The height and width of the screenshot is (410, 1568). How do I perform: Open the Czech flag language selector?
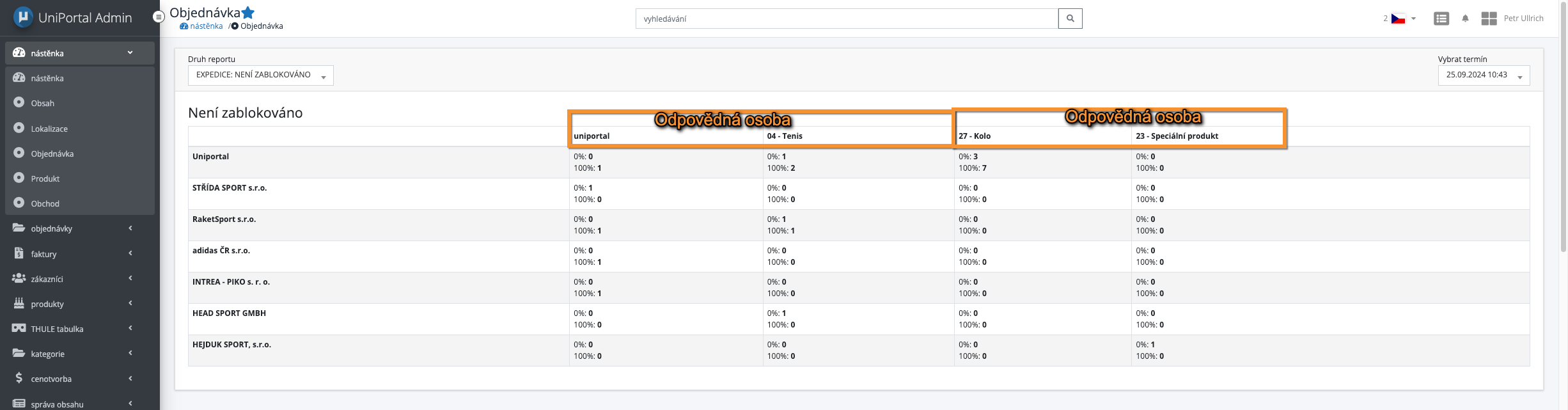pos(1398,19)
